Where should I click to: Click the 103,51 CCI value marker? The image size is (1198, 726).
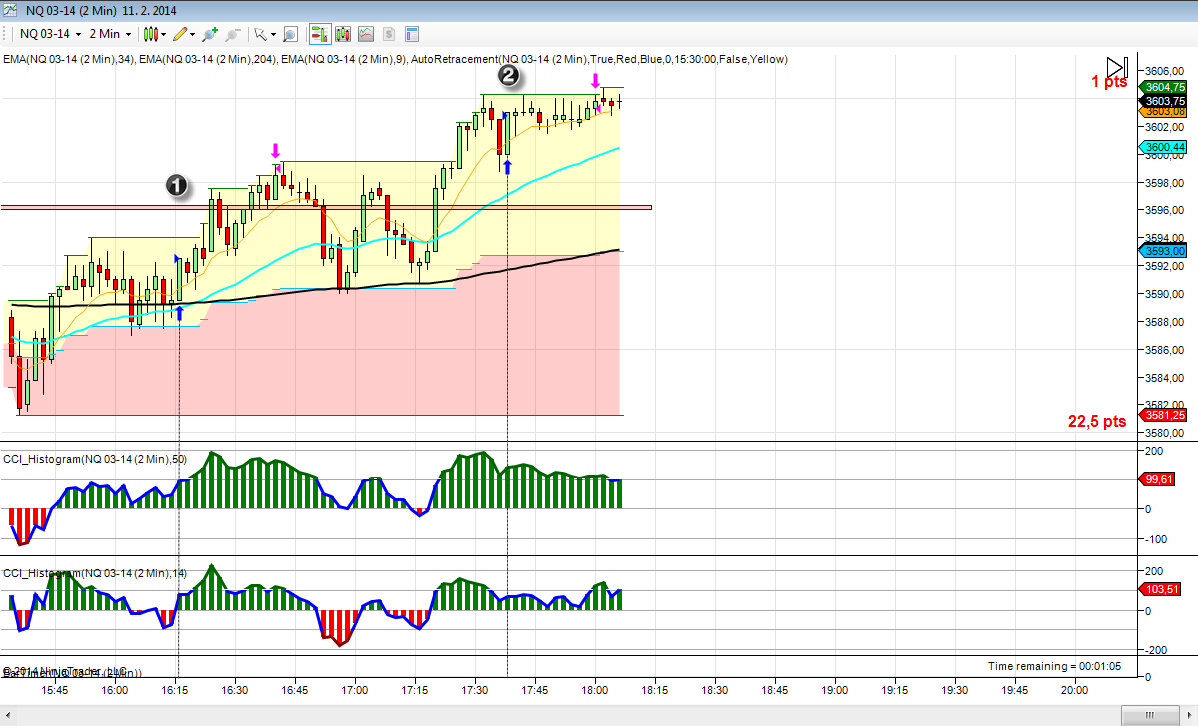[1160, 589]
